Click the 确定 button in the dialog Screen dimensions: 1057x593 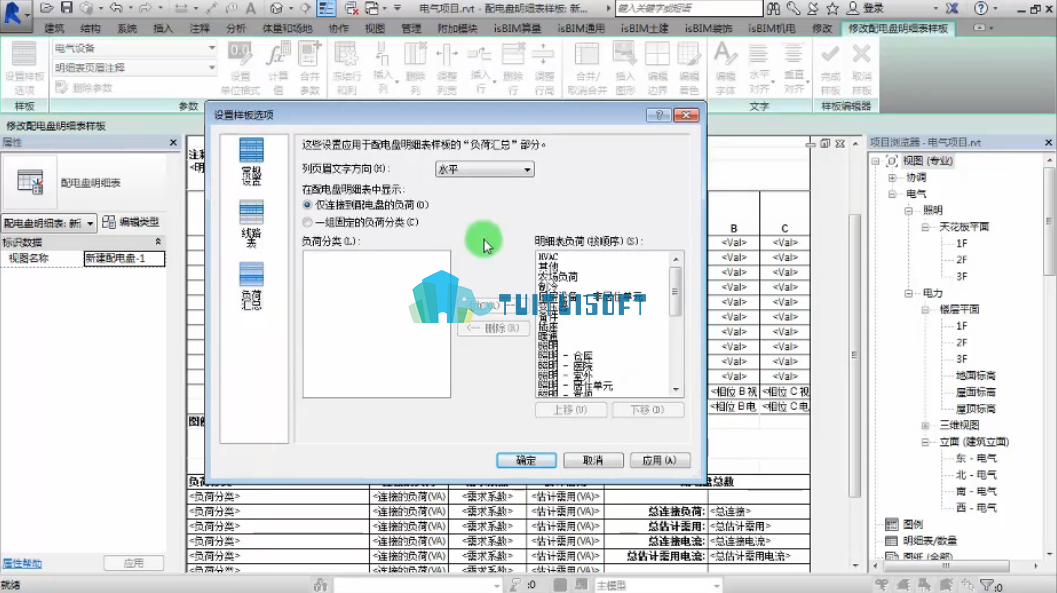[x=526, y=460]
